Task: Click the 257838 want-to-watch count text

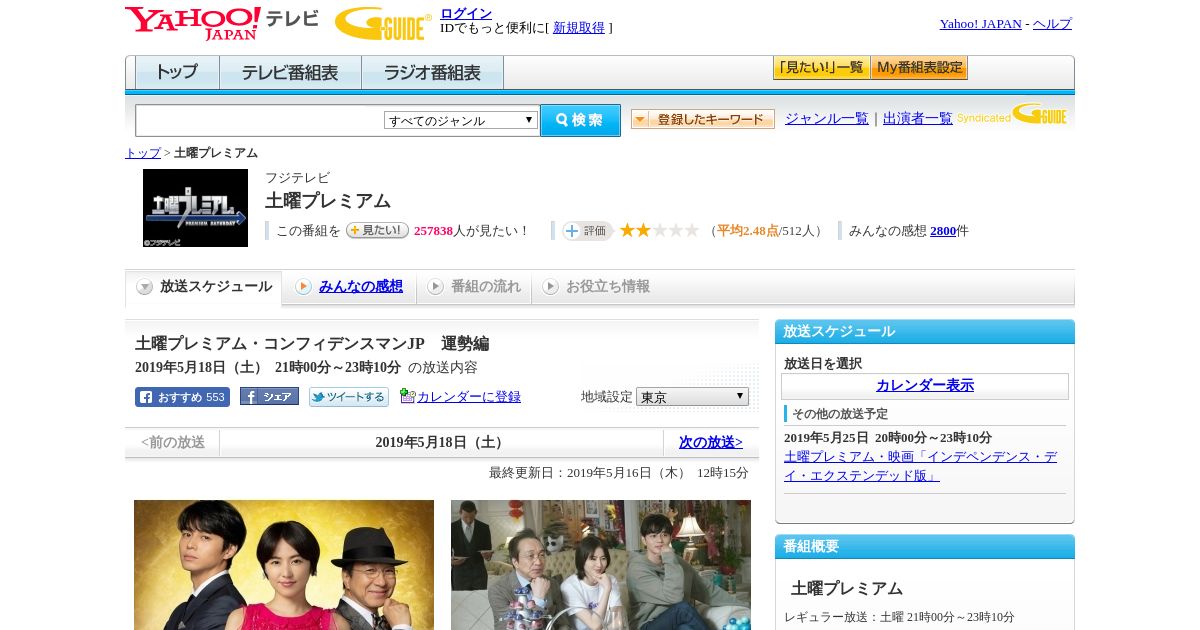Action: tap(433, 231)
